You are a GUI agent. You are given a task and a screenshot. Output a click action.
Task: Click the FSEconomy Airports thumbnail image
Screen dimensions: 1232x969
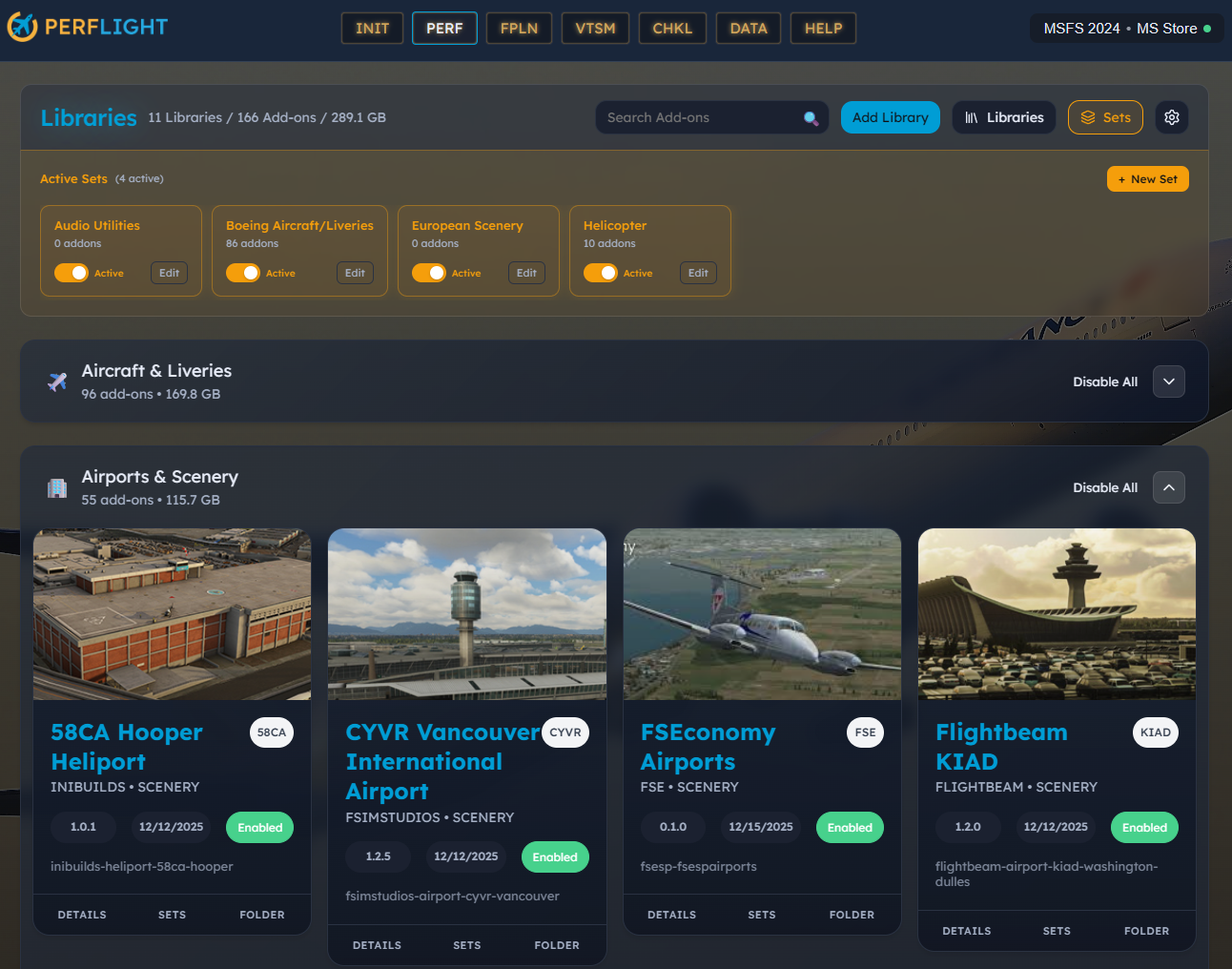pos(762,614)
